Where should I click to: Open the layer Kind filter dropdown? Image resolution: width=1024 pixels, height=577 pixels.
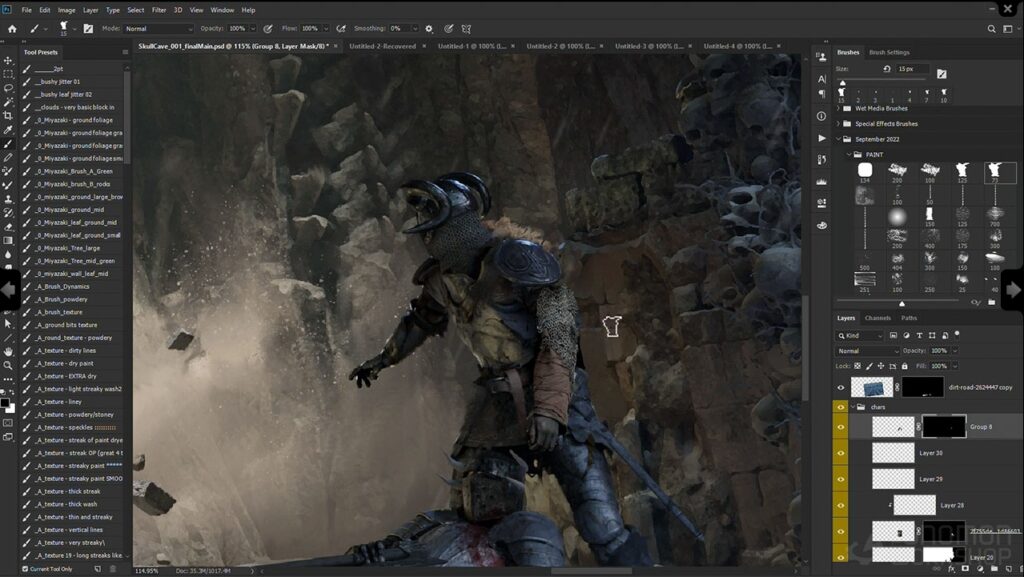pos(859,335)
